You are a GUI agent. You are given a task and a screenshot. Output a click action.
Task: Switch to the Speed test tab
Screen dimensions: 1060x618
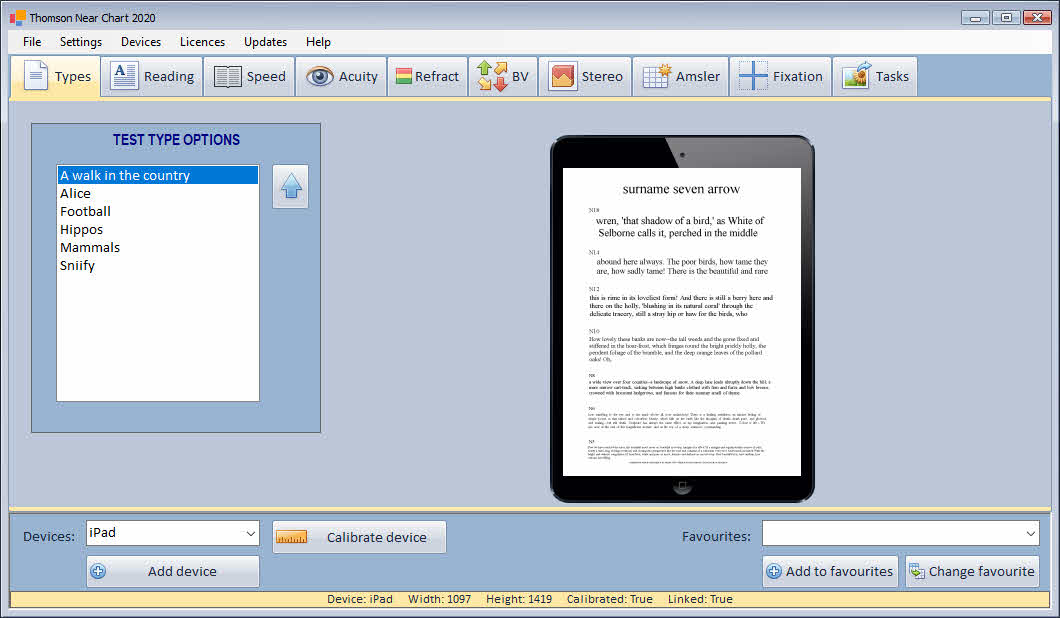pos(250,77)
